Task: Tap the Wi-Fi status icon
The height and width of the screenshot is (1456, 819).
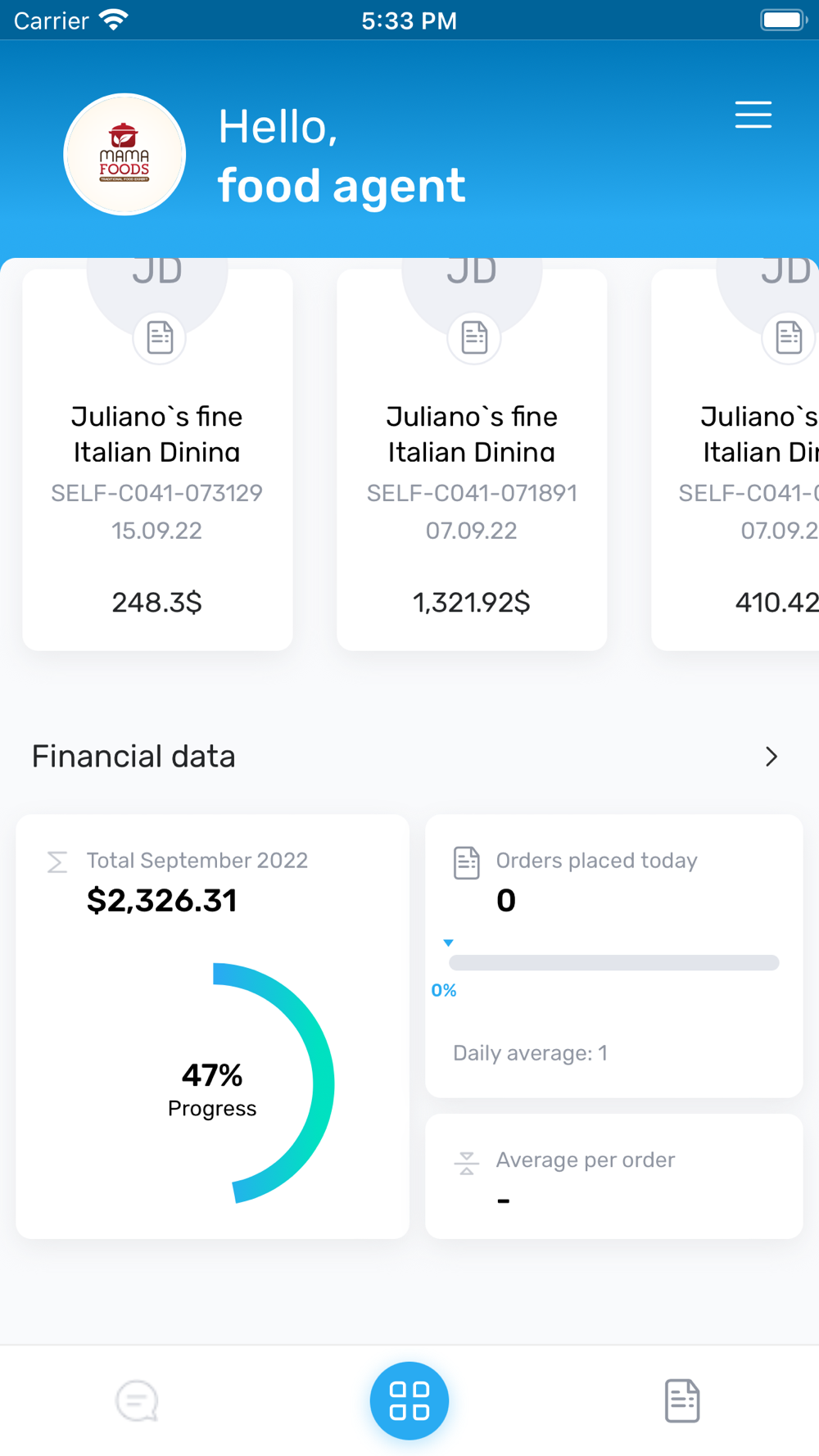Action: tap(114, 20)
